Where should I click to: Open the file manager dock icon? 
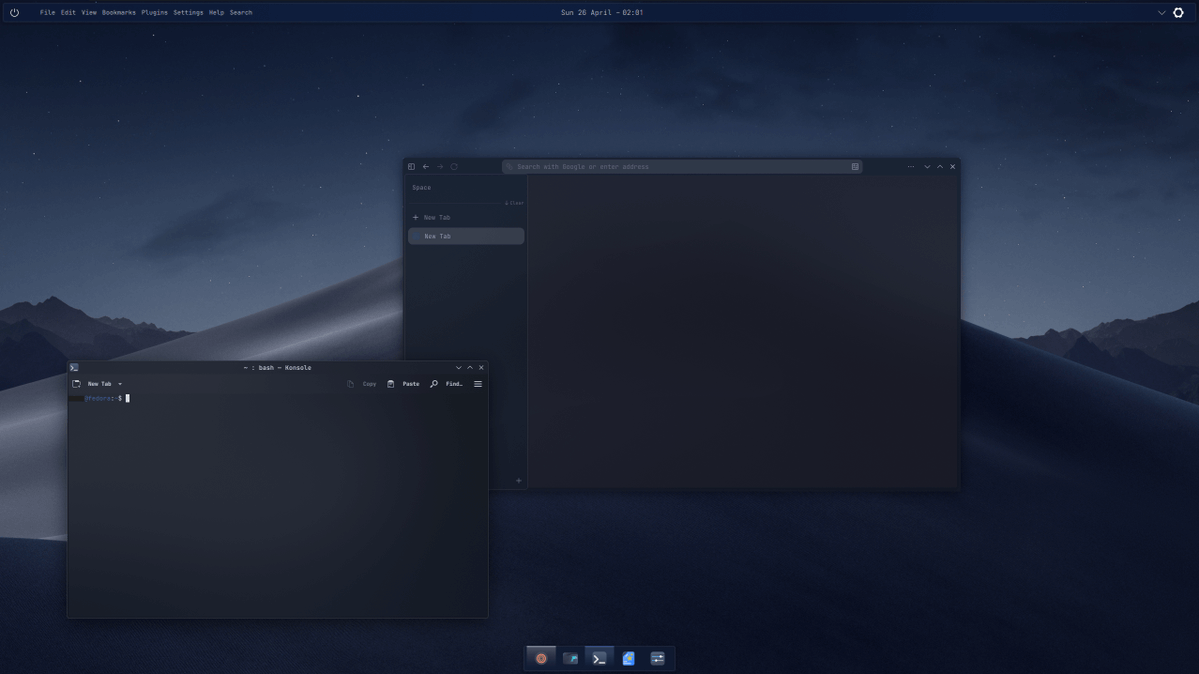(570, 658)
